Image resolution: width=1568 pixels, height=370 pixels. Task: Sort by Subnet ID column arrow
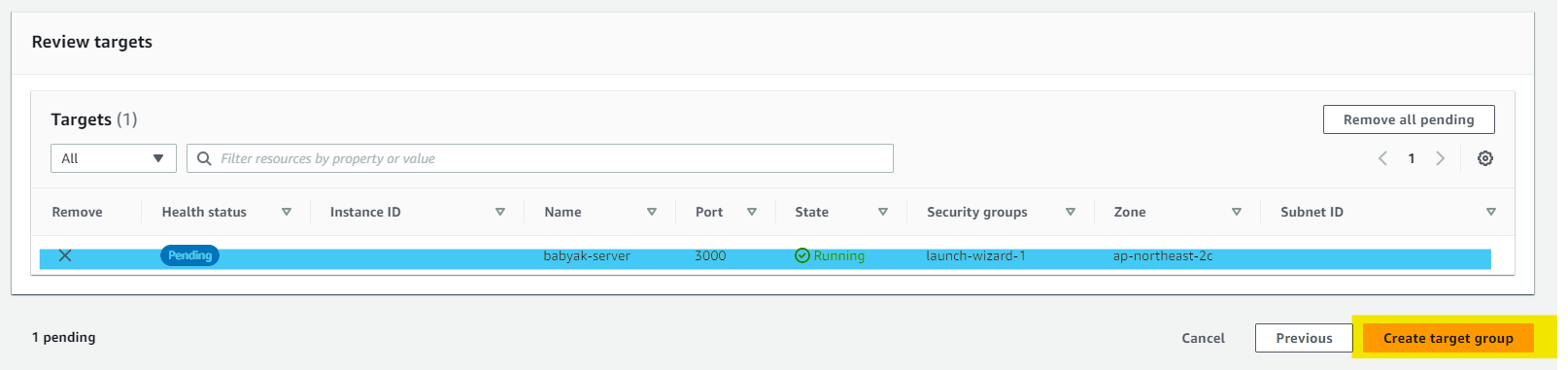pos(1491,212)
